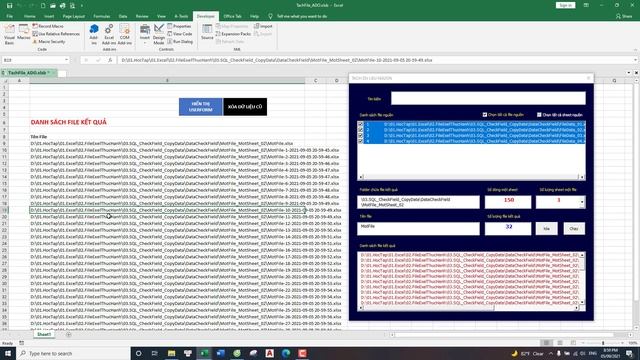This screenshot has height=360, width=640.
Task: Start Record Macro
Action: point(48,26)
